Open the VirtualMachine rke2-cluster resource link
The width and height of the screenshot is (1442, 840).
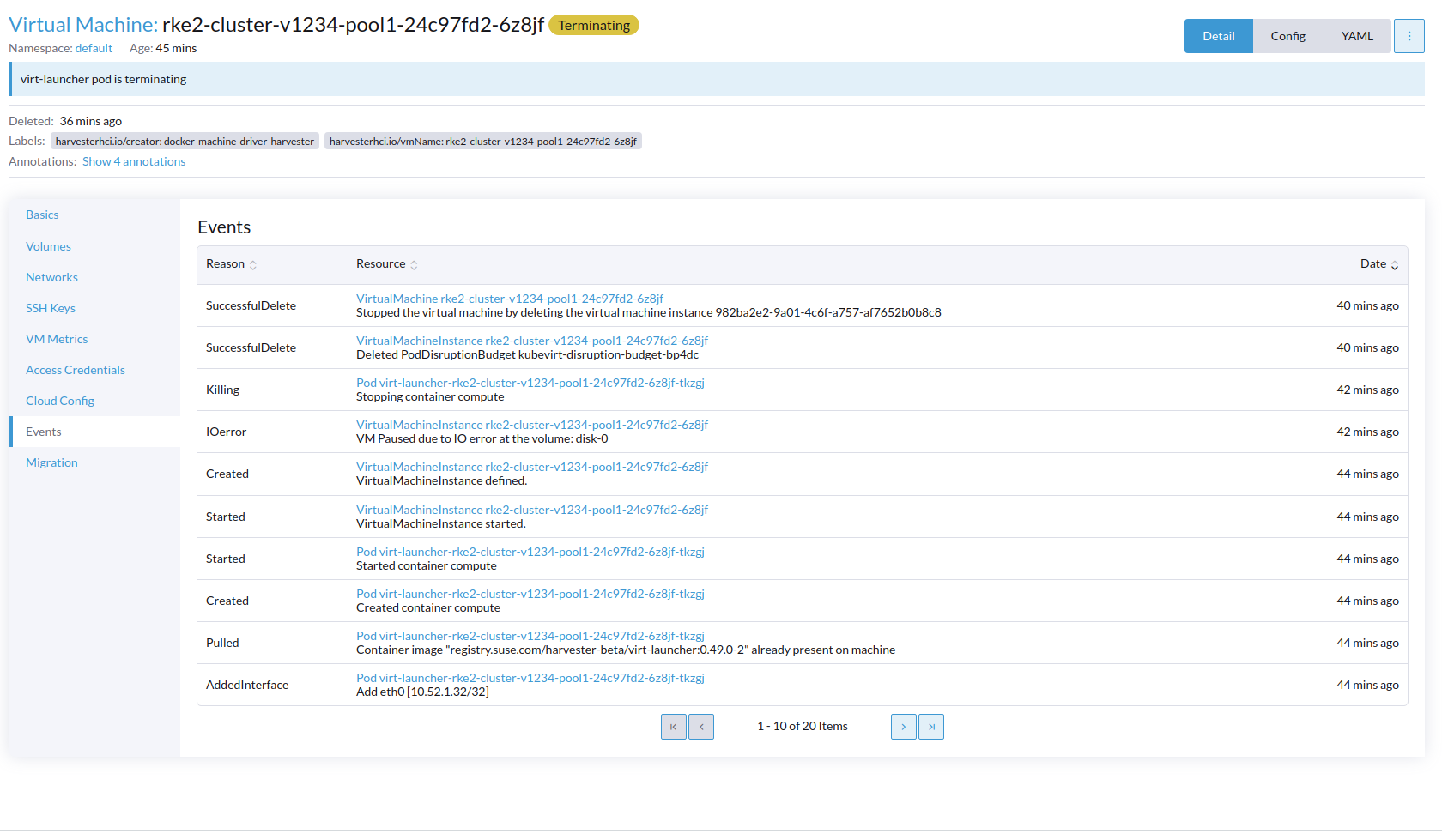(510, 299)
